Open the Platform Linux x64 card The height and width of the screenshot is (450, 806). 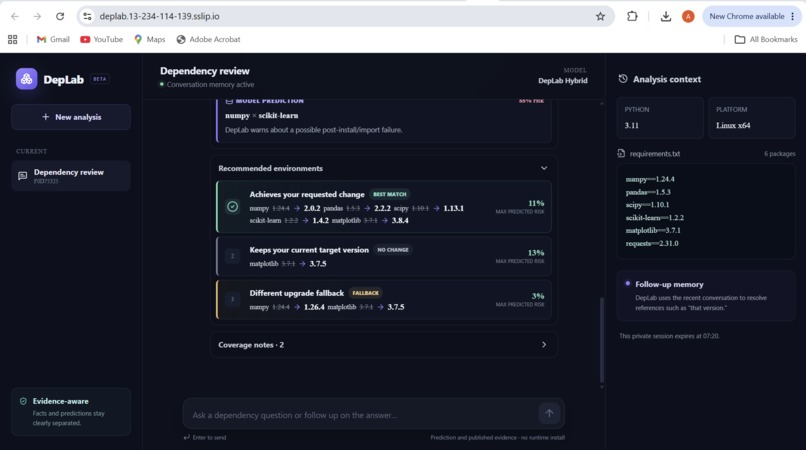pyautogui.click(x=752, y=118)
